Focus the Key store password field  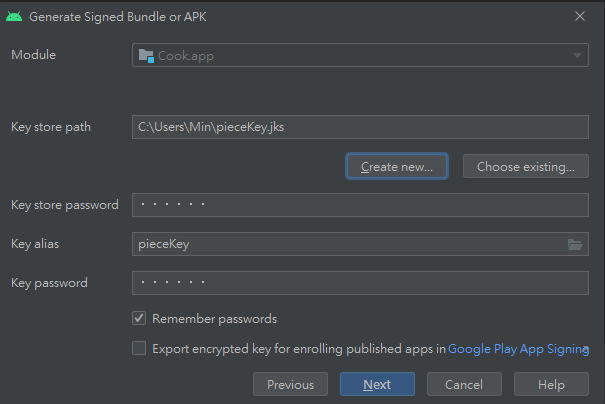pyautogui.click(x=360, y=205)
